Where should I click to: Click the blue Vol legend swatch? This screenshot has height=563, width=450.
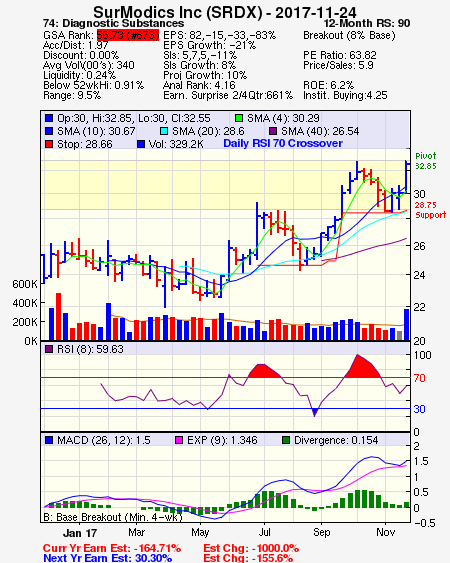141,144
